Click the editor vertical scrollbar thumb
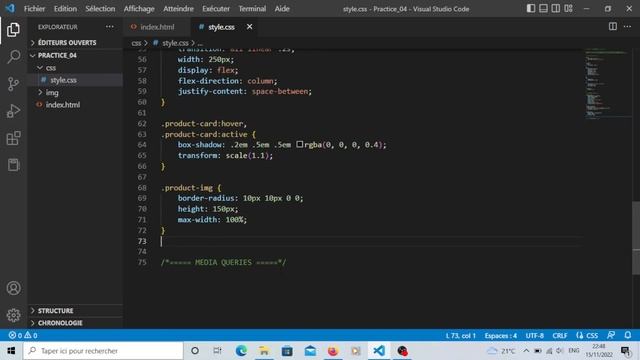The image size is (640, 360). click(636, 238)
